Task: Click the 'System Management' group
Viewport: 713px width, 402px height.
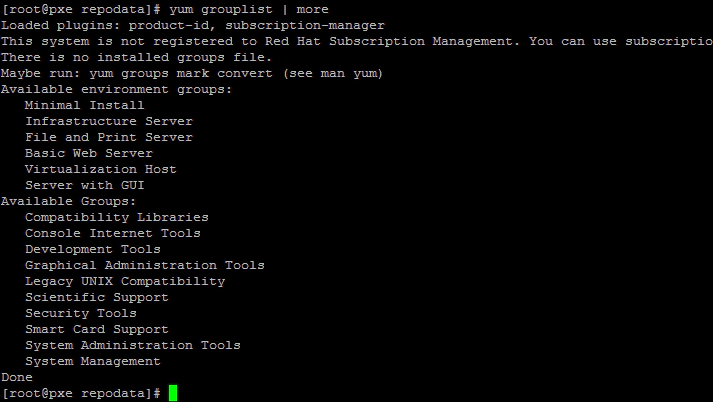Action: tap(93, 361)
